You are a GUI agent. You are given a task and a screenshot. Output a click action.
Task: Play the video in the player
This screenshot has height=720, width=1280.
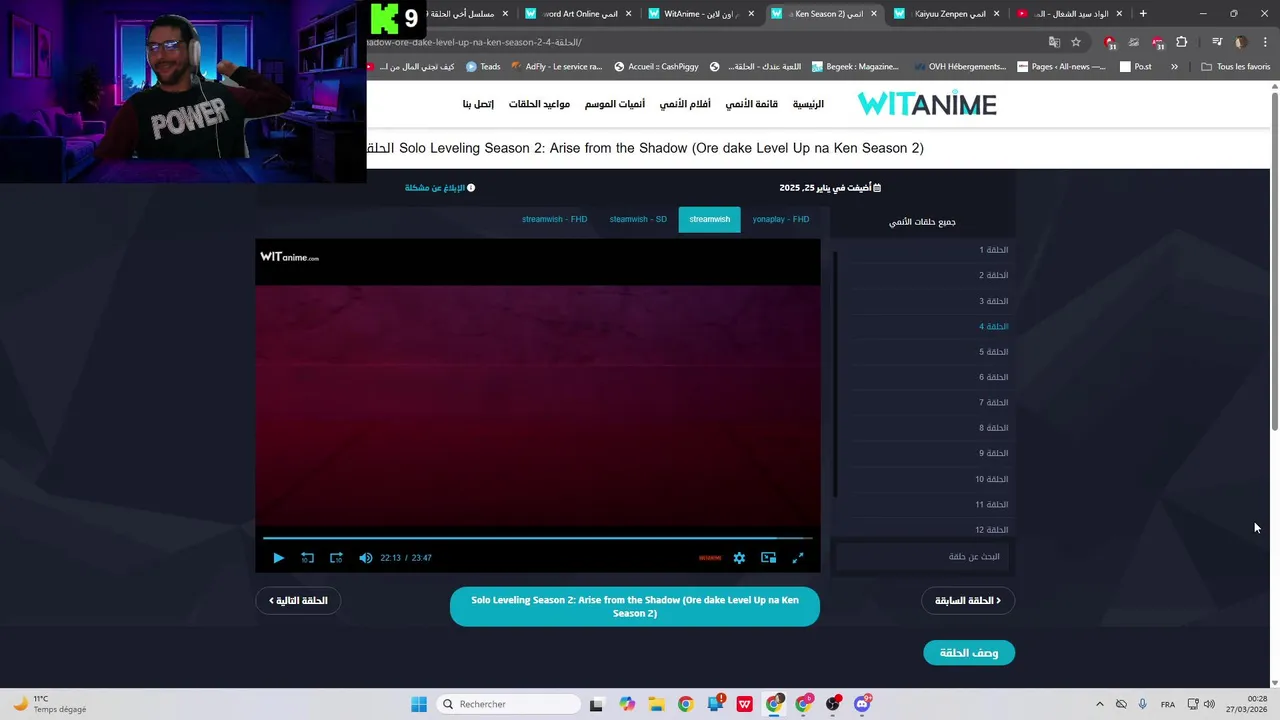(x=278, y=558)
